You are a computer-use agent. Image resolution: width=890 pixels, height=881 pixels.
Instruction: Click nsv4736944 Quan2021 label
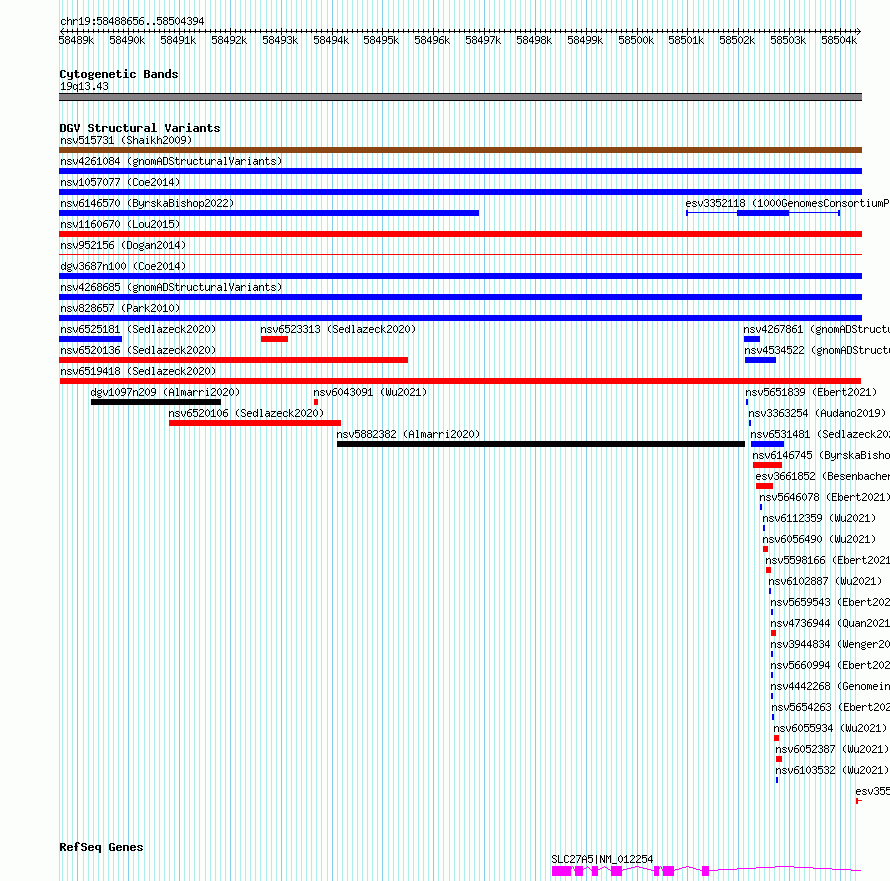[830, 623]
